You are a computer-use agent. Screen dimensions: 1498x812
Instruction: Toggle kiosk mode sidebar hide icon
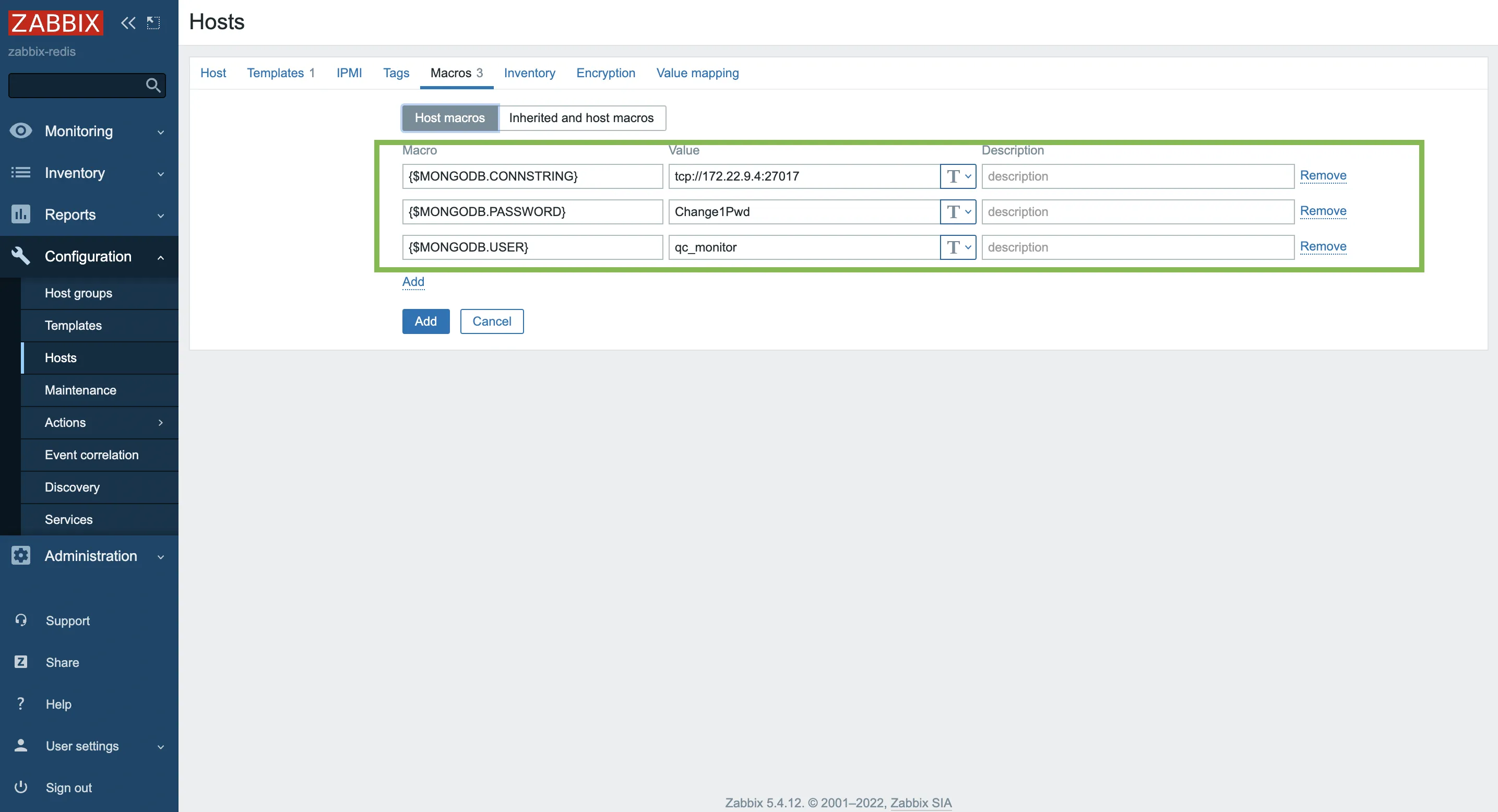[153, 23]
